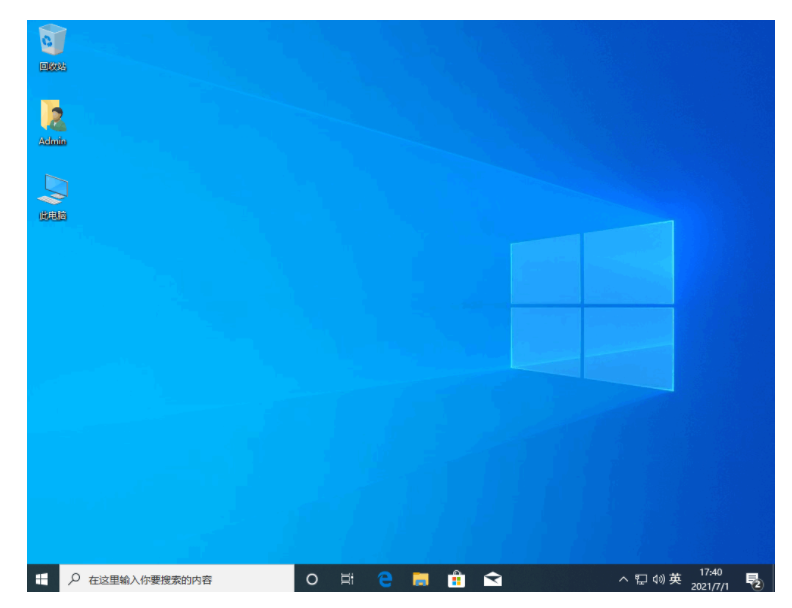
Task: Click the Windows logo on the wallpaper
Action: pos(592,305)
